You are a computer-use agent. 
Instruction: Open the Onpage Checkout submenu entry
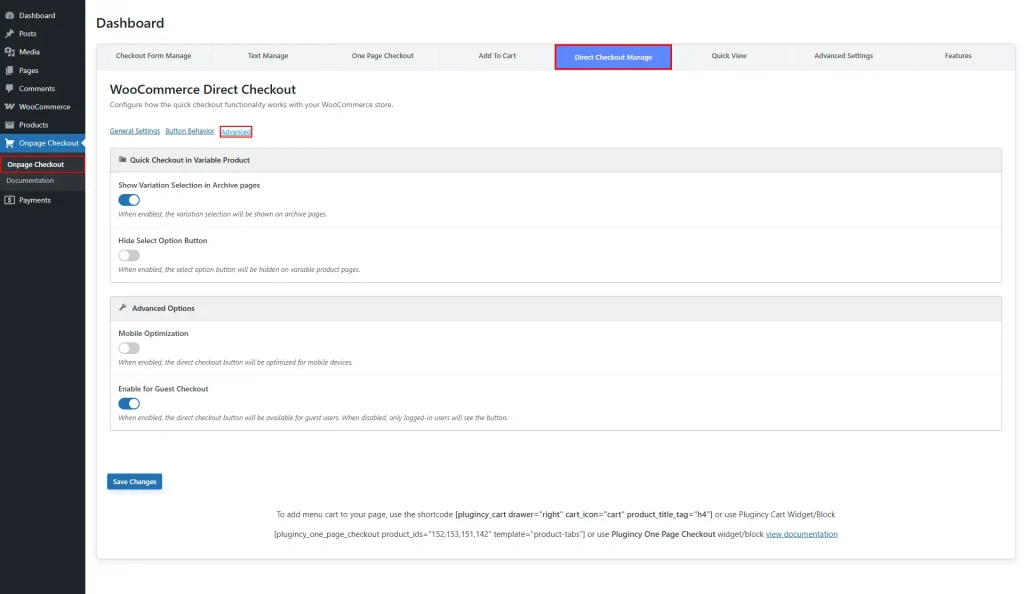(x=42, y=164)
